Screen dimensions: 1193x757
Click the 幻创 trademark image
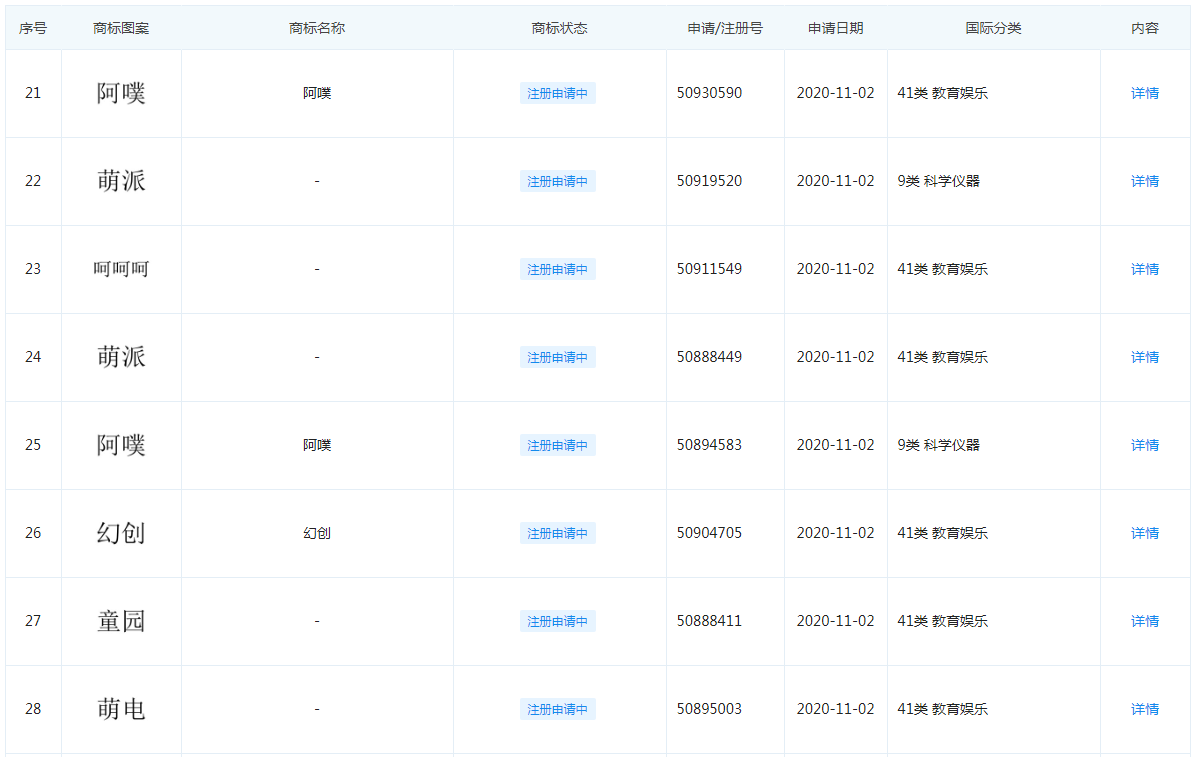121,533
